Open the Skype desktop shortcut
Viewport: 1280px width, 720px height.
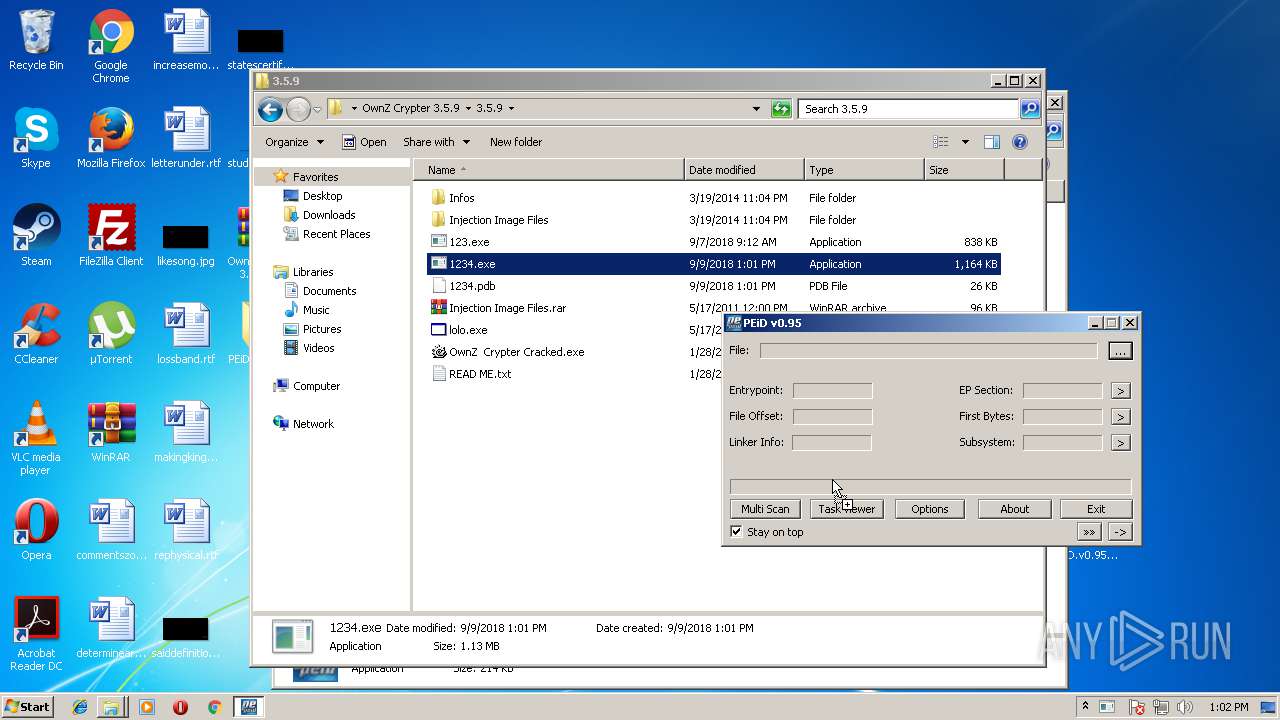36,138
